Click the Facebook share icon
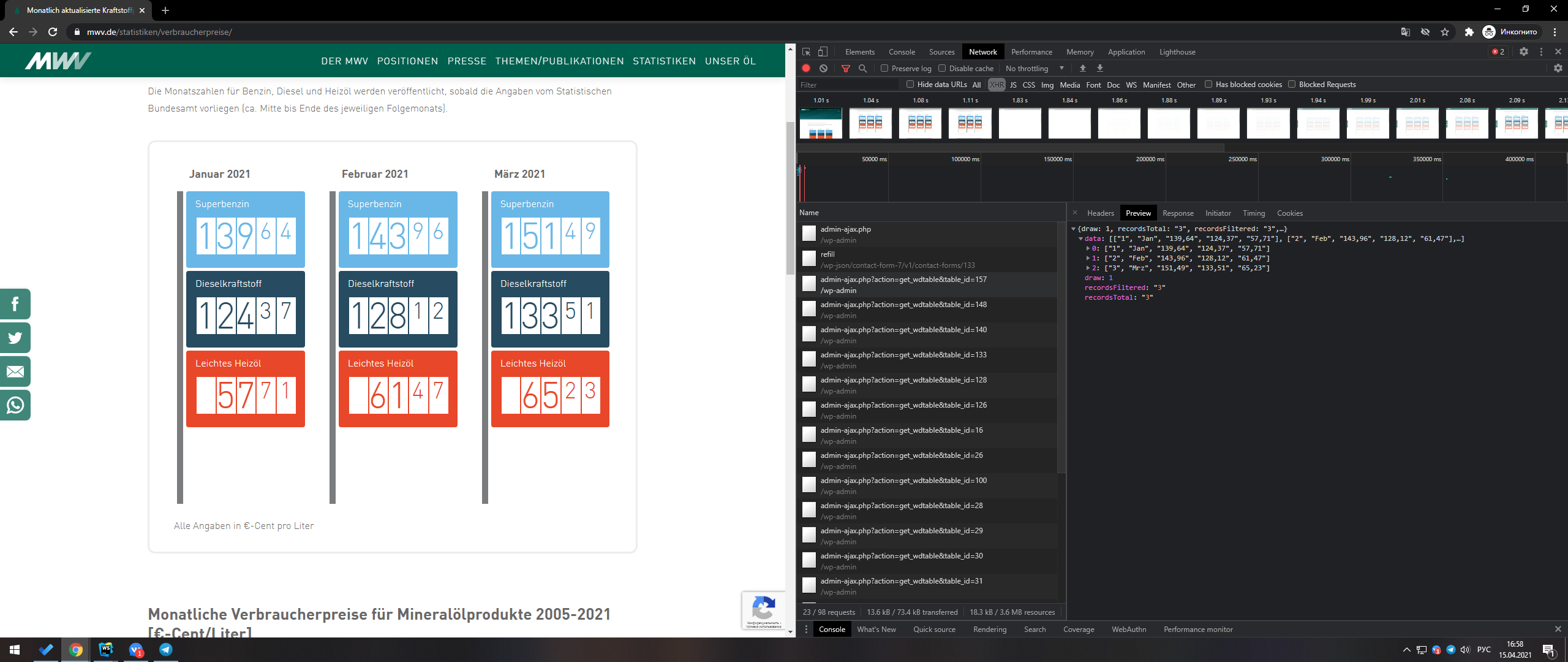Image resolution: width=1568 pixels, height=662 pixels. (15, 304)
